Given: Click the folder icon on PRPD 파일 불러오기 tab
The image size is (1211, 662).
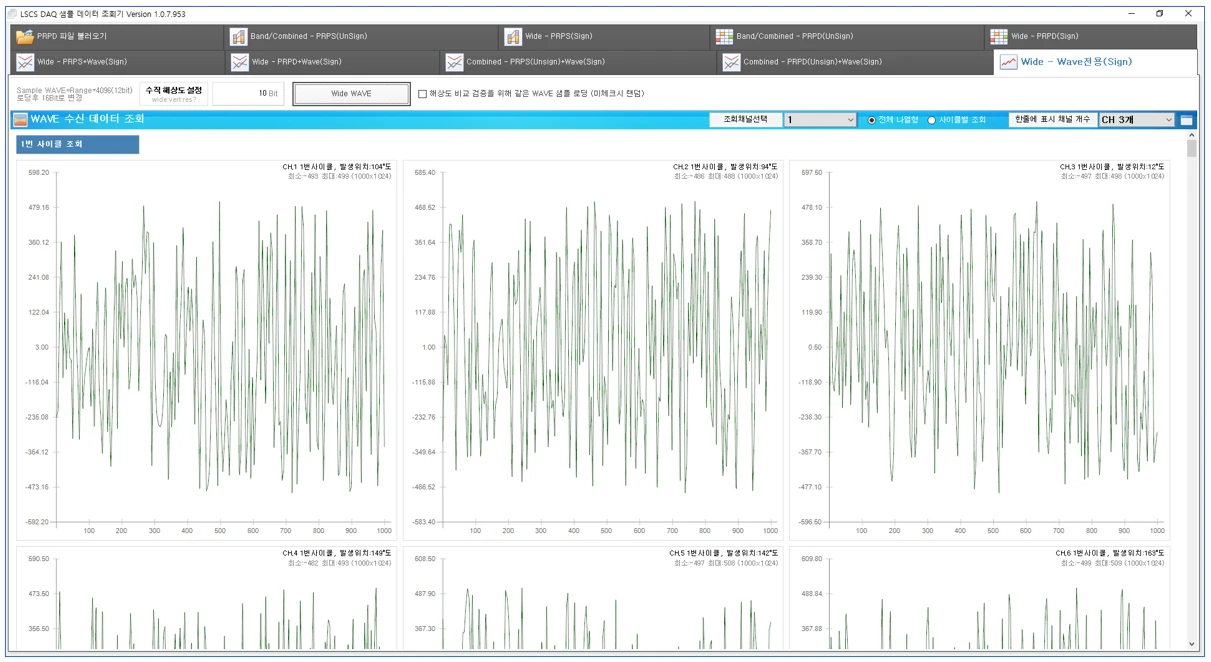Looking at the screenshot, I should point(25,37).
